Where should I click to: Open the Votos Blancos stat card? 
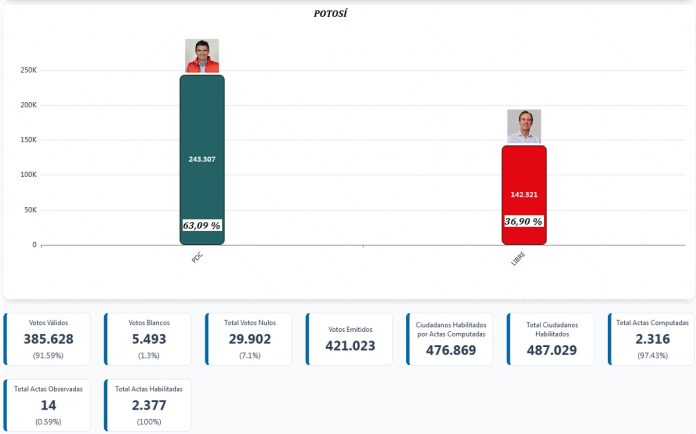(148, 339)
